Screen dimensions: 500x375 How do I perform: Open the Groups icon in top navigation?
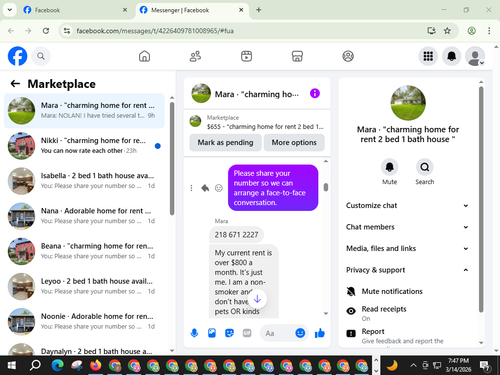click(x=348, y=56)
